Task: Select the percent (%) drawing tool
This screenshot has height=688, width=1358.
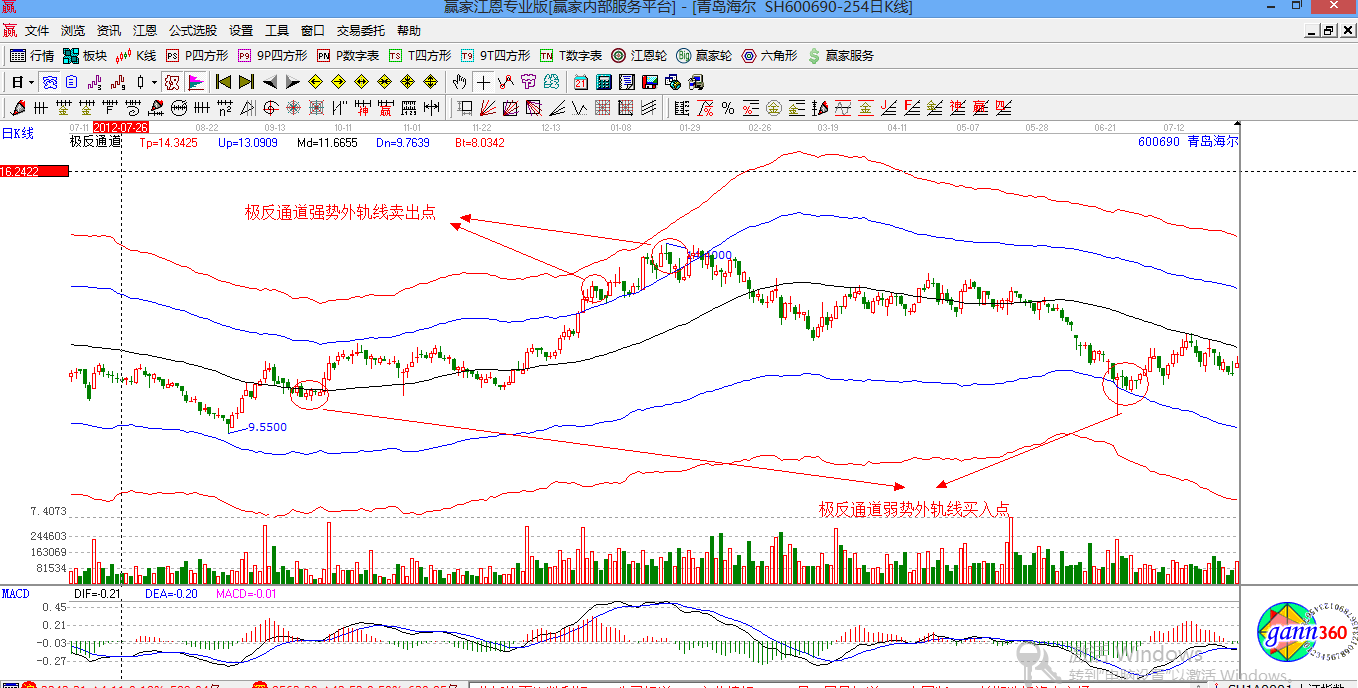Action: (727, 108)
